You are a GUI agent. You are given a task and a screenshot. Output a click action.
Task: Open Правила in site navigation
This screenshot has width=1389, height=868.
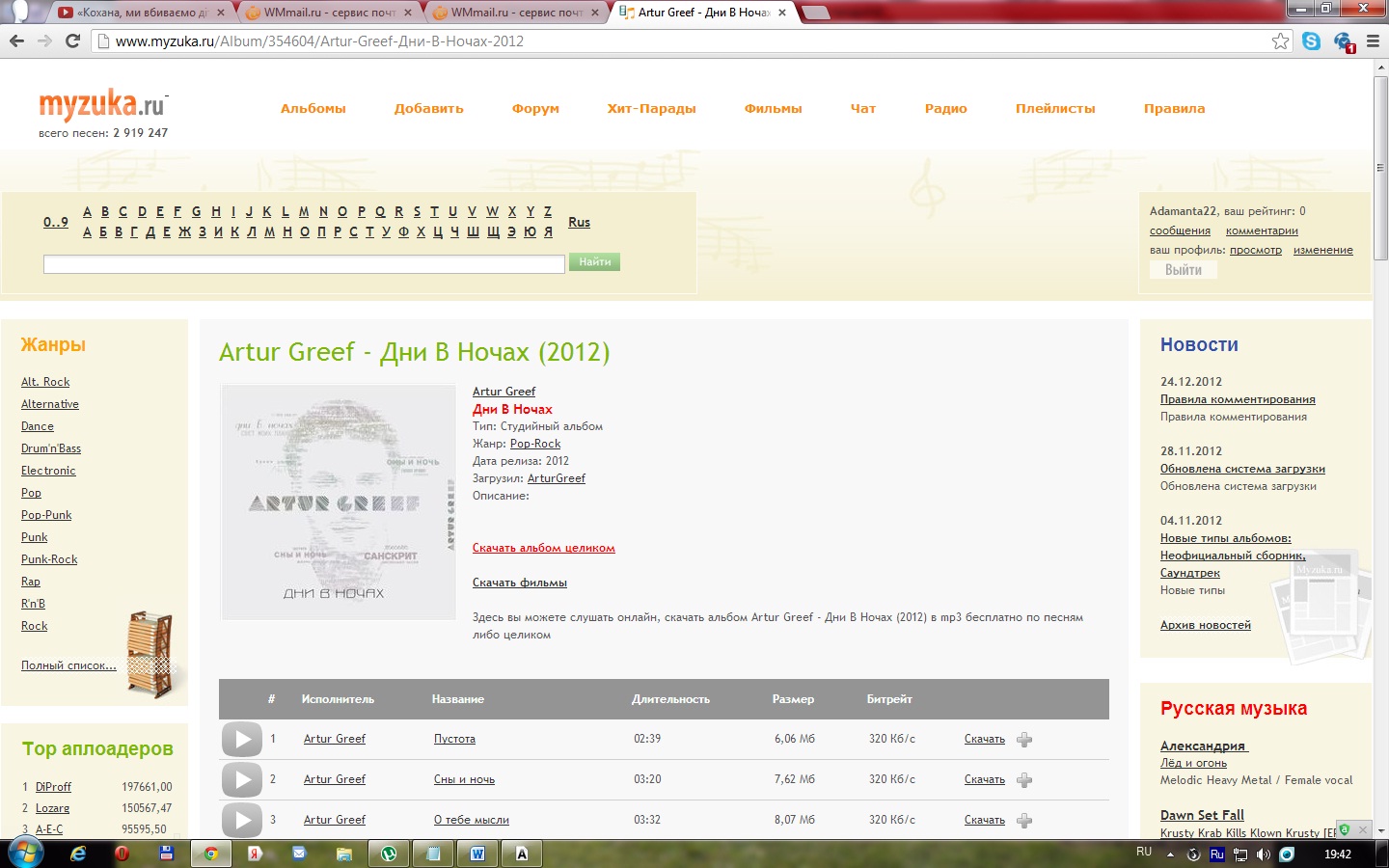(1174, 109)
